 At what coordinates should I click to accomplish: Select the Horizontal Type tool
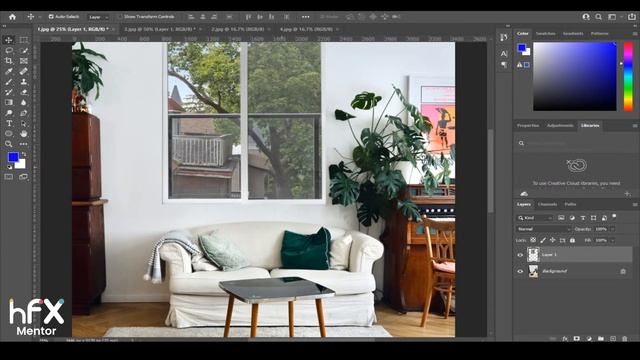tap(9, 123)
